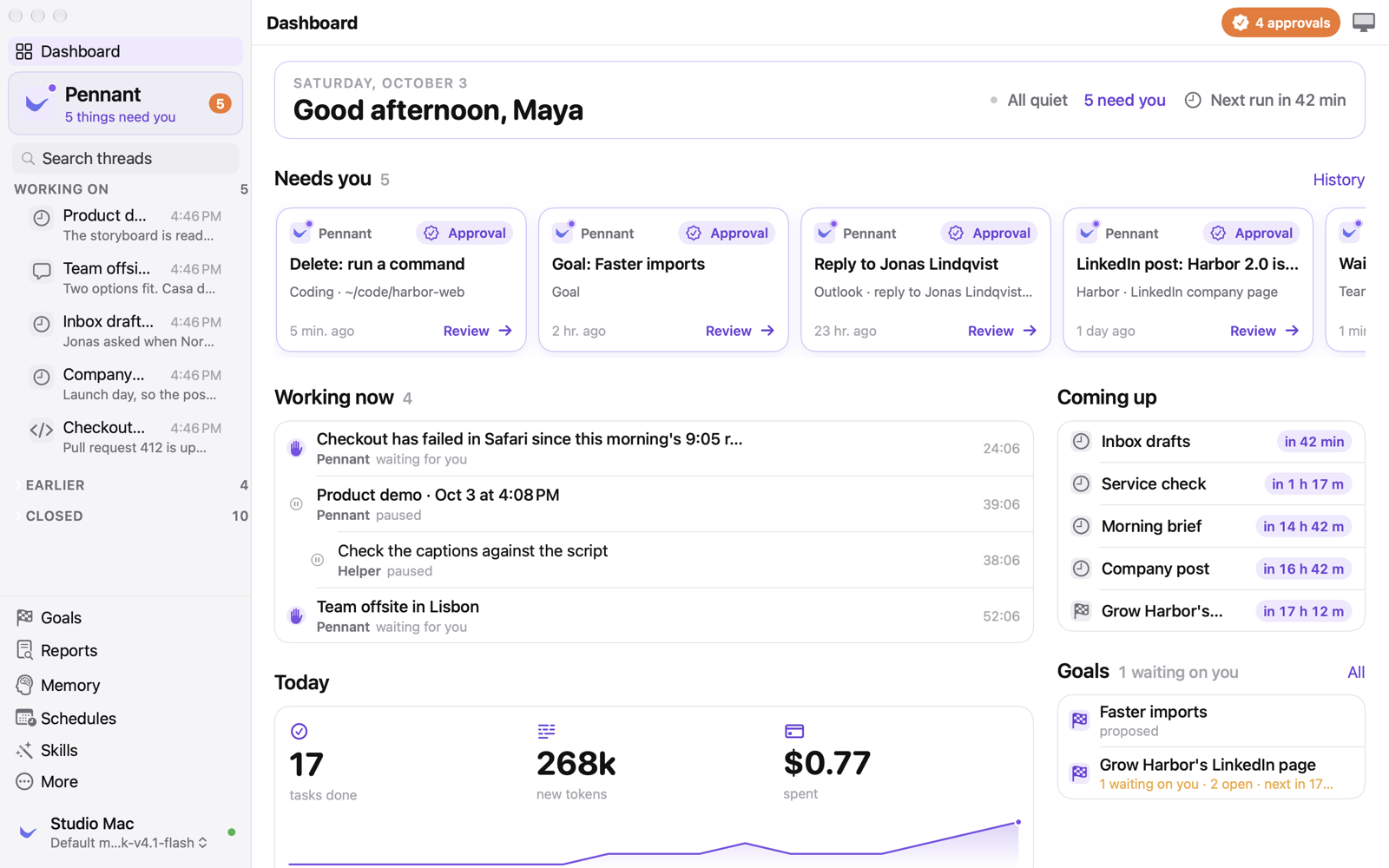Click the flag icon beside Grow Harbor's in Coming up
This screenshot has height=868, width=1389.
tap(1081, 611)
